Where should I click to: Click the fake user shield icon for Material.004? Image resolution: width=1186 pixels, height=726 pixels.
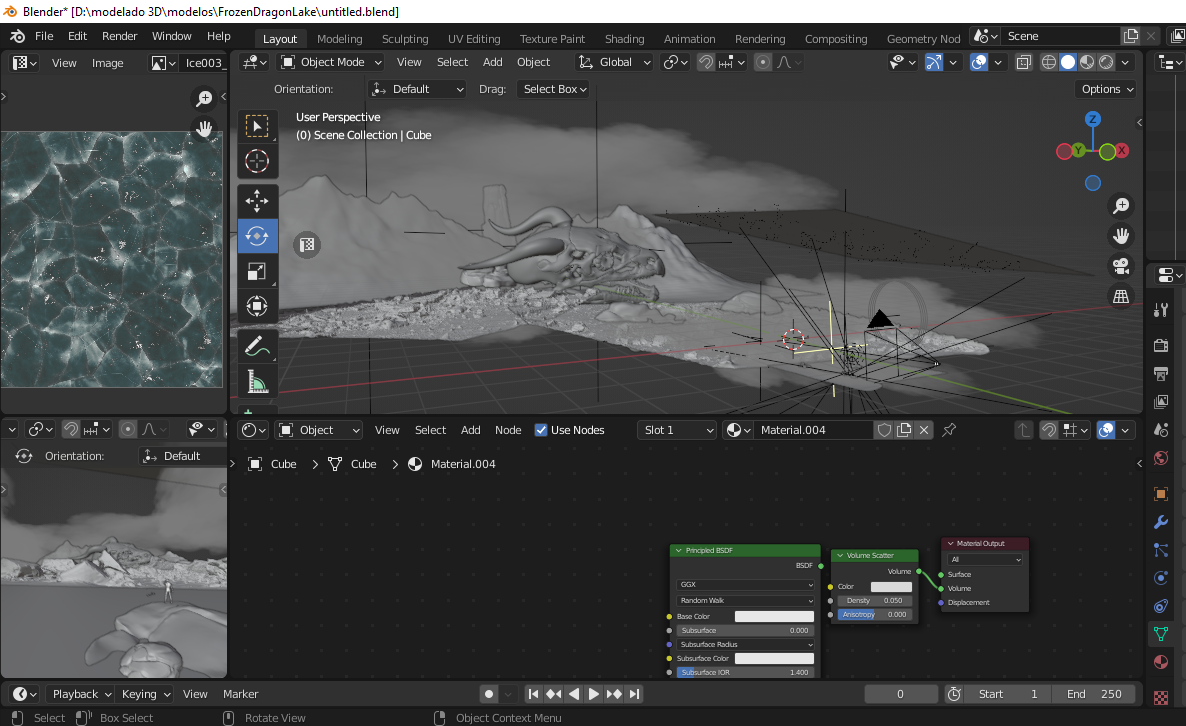point(884,430)
